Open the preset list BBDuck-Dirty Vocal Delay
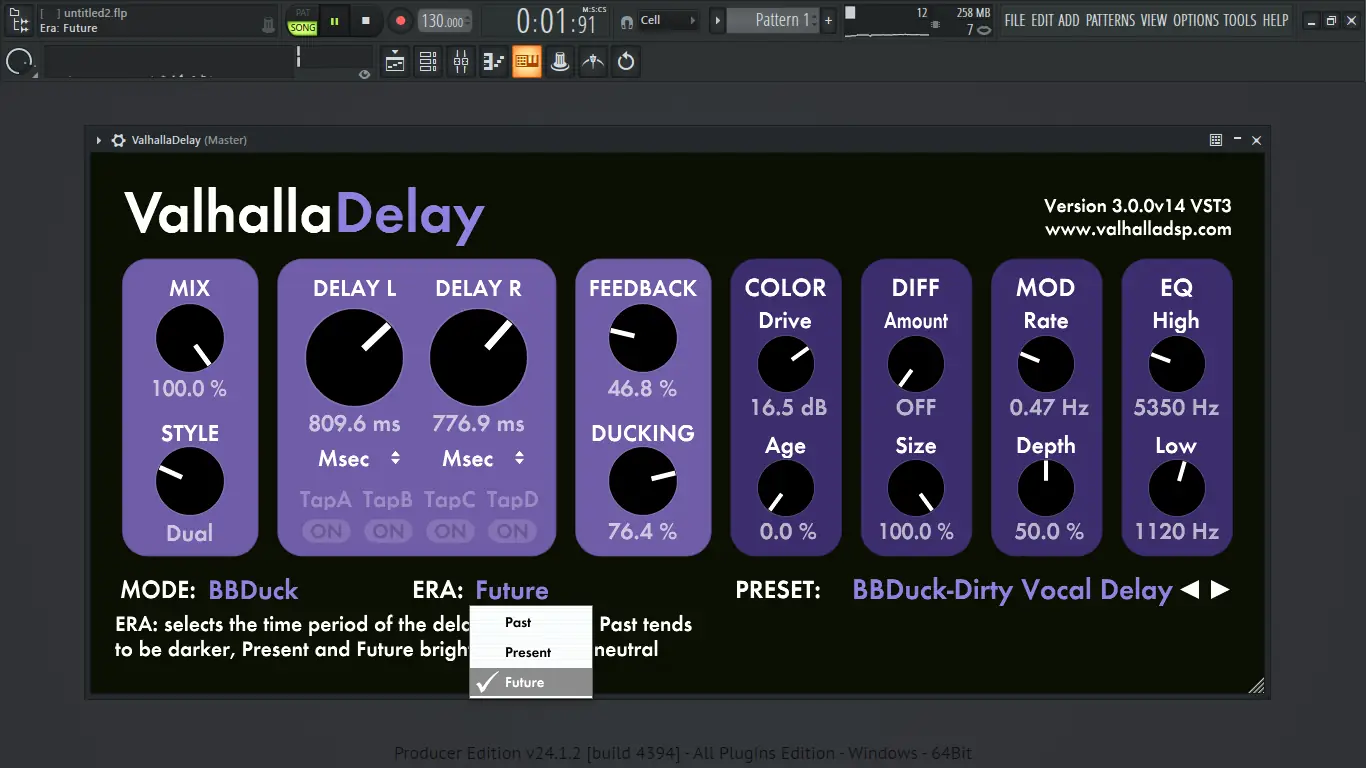 tap(1012, 590)
